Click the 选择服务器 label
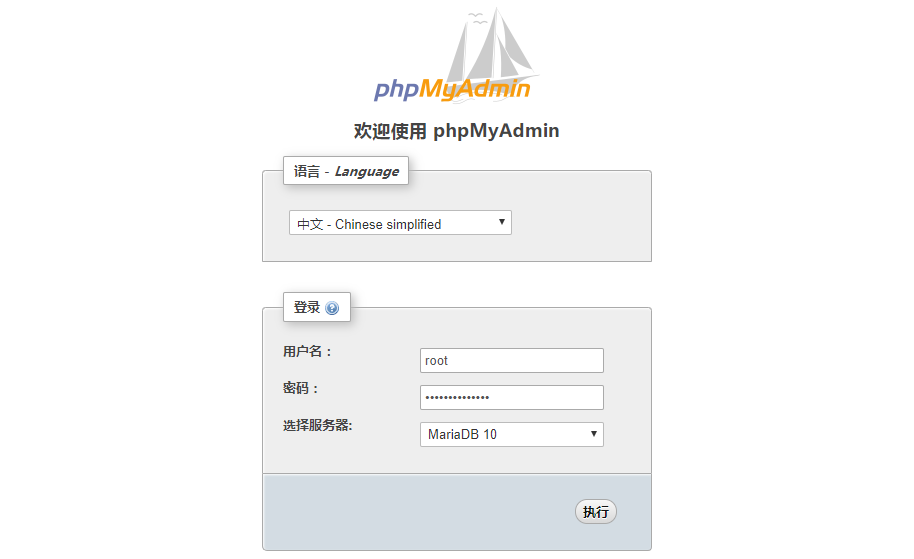Viewport: 914px width, 559px height. pos(317,425)
